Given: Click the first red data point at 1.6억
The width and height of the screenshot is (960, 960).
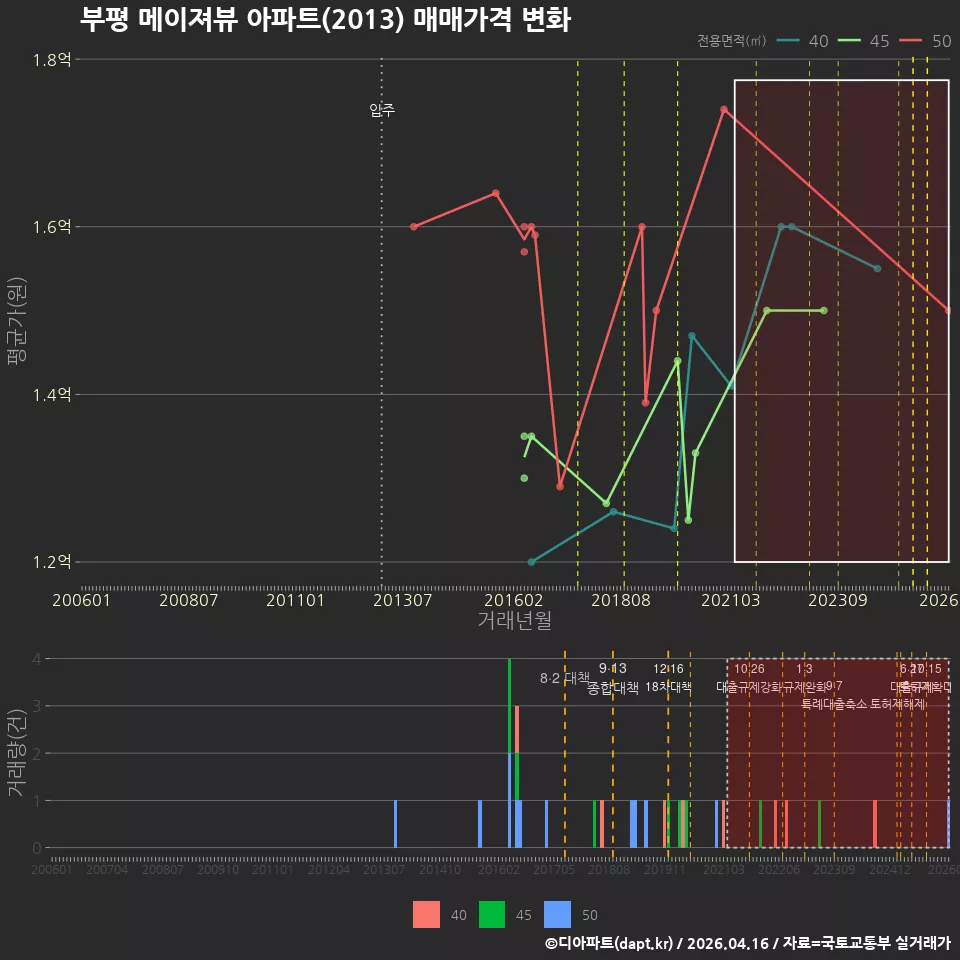Looking at the screenshot, I should (x=414, y=227).
